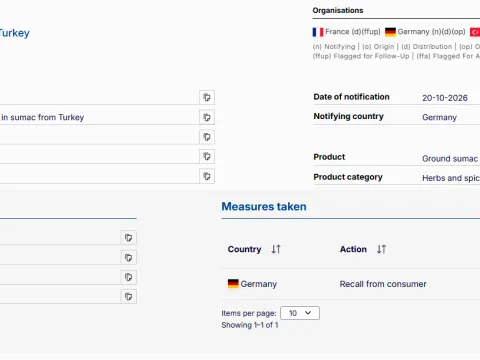Viewport: 480px width, 360px height.
Task: Click 'Germany' text in Measures taken table
Action: [259, 284]
